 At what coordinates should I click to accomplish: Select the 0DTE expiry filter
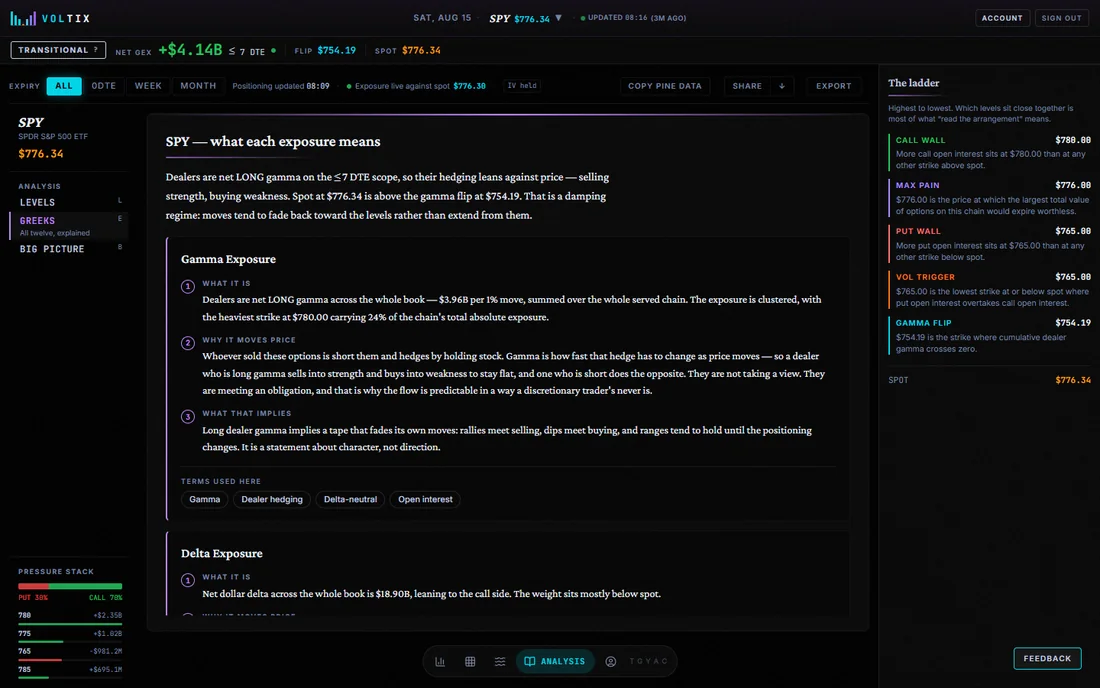point(104,86)
